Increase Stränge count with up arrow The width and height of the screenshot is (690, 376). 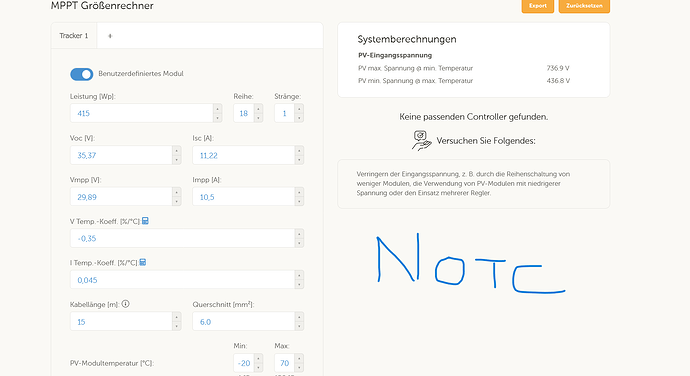(x=299, y=109)
